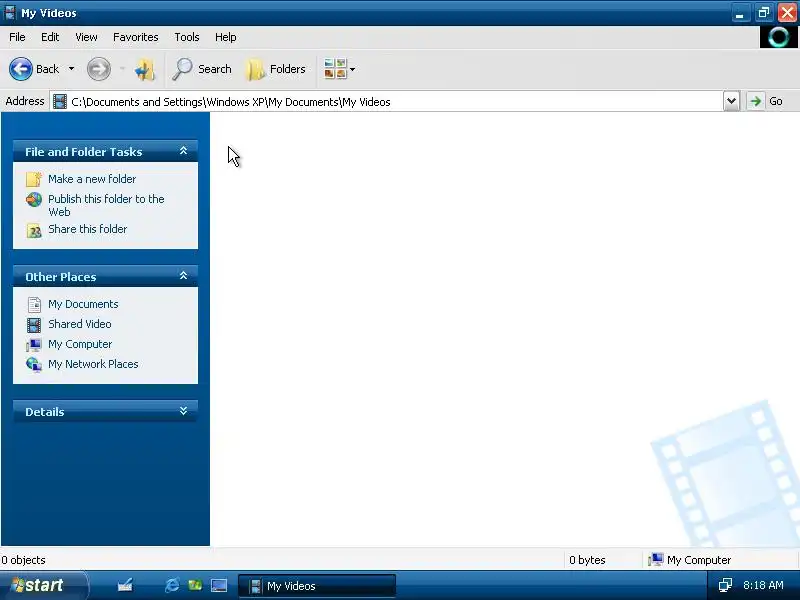The height and width of the screenshot is (600, 800).
Task: Click the Start button
Action: click(44, 585)
